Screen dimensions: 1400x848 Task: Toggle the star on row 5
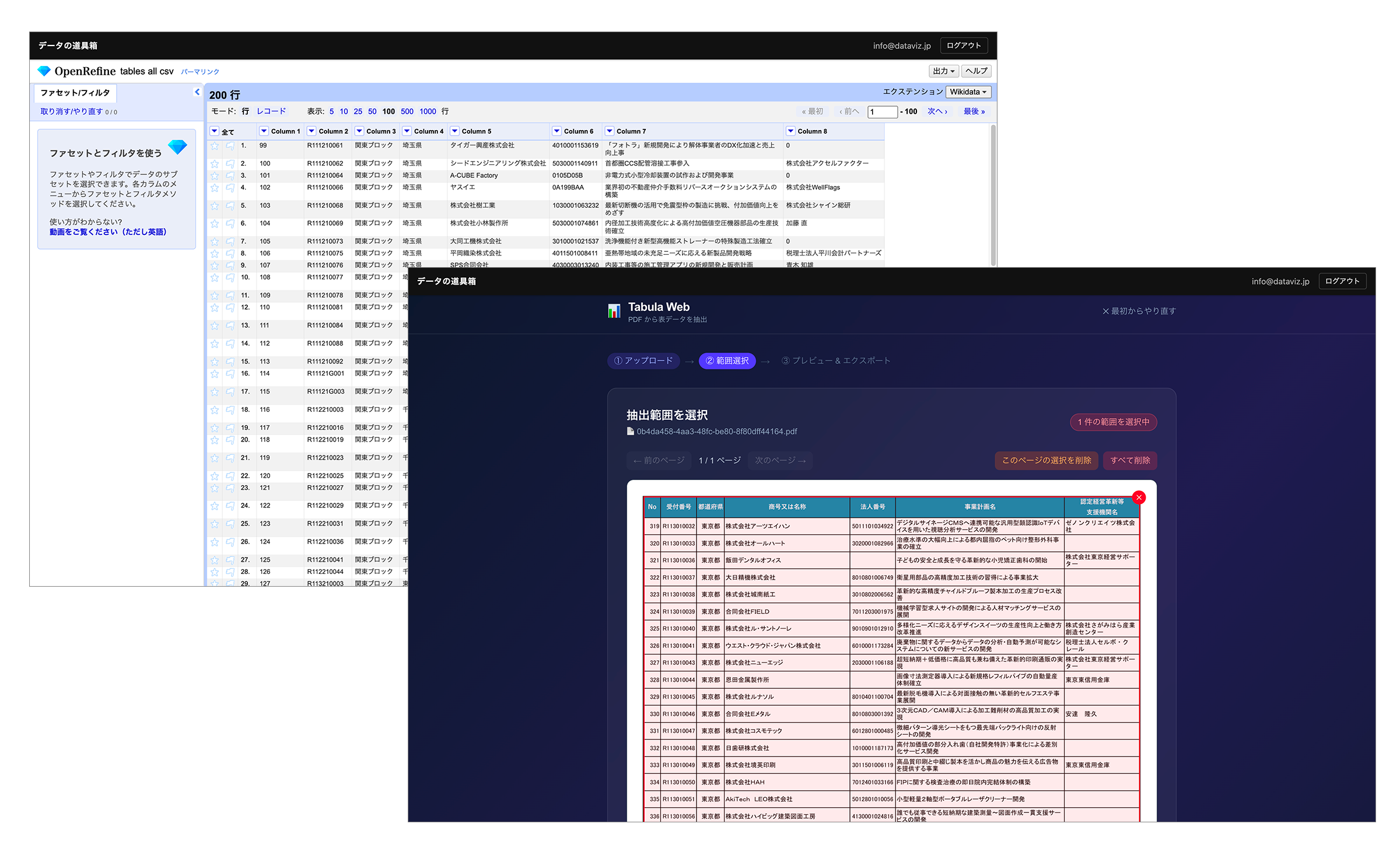pyautogui.click(x=215, y=206)
